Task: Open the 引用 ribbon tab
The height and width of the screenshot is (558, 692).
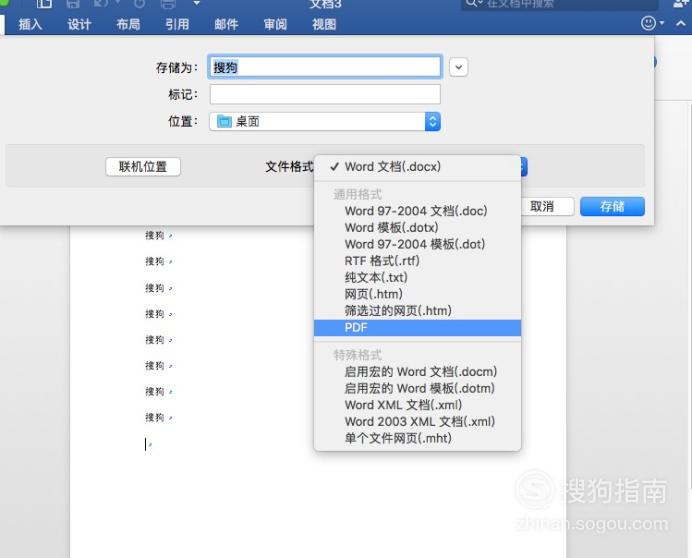Action: (177, 24)
